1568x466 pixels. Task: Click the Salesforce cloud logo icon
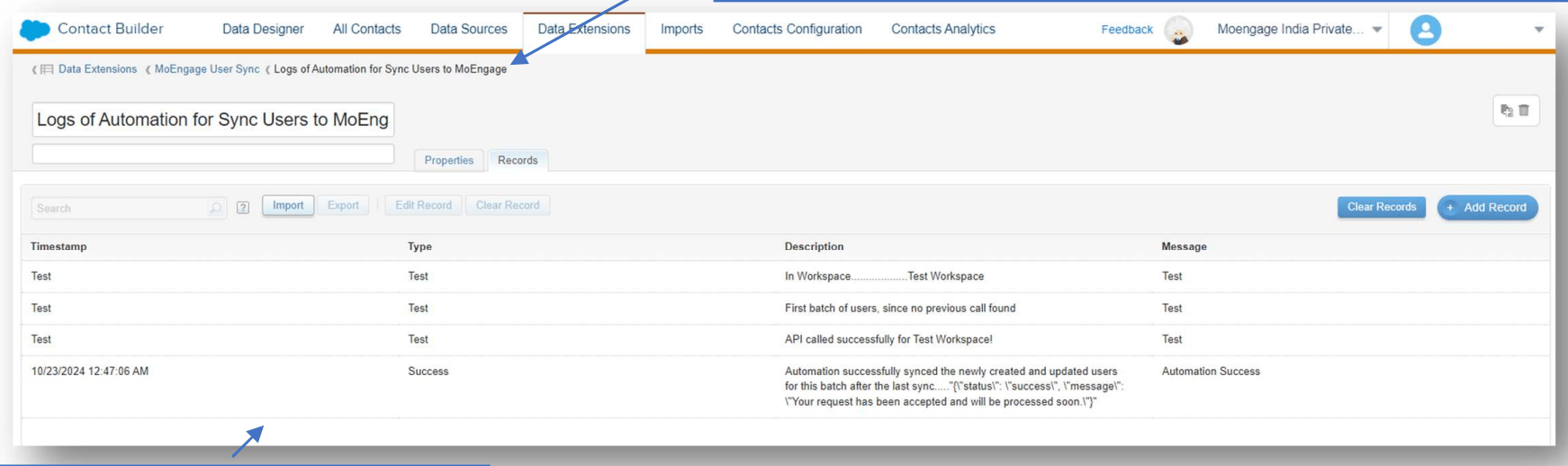(35, 30)
